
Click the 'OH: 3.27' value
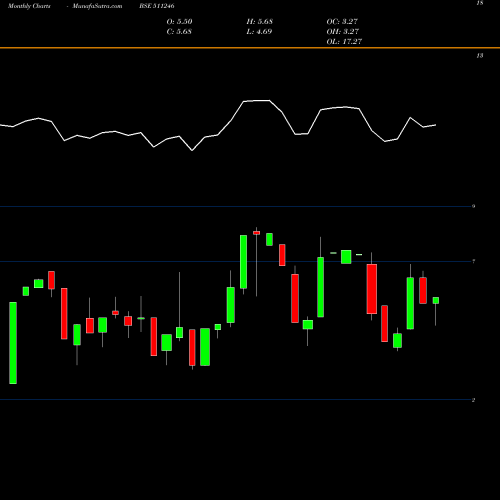(343, 32)
